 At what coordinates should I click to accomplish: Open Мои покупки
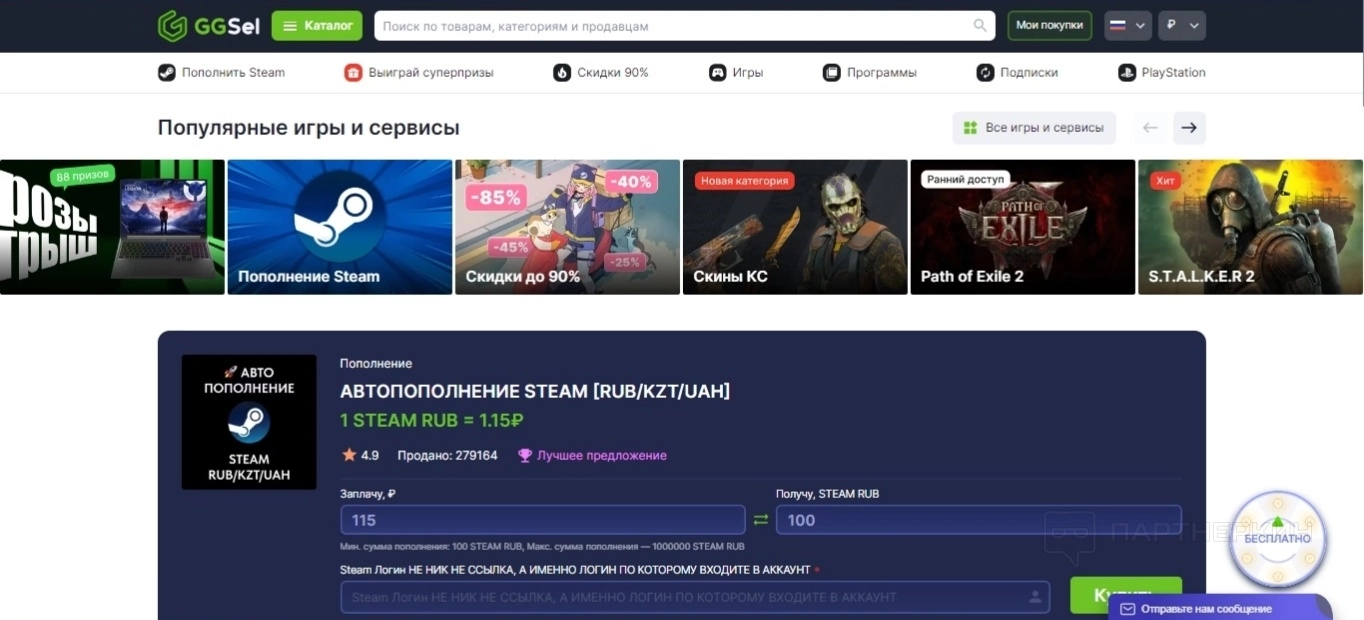(x=1049, y=26)
